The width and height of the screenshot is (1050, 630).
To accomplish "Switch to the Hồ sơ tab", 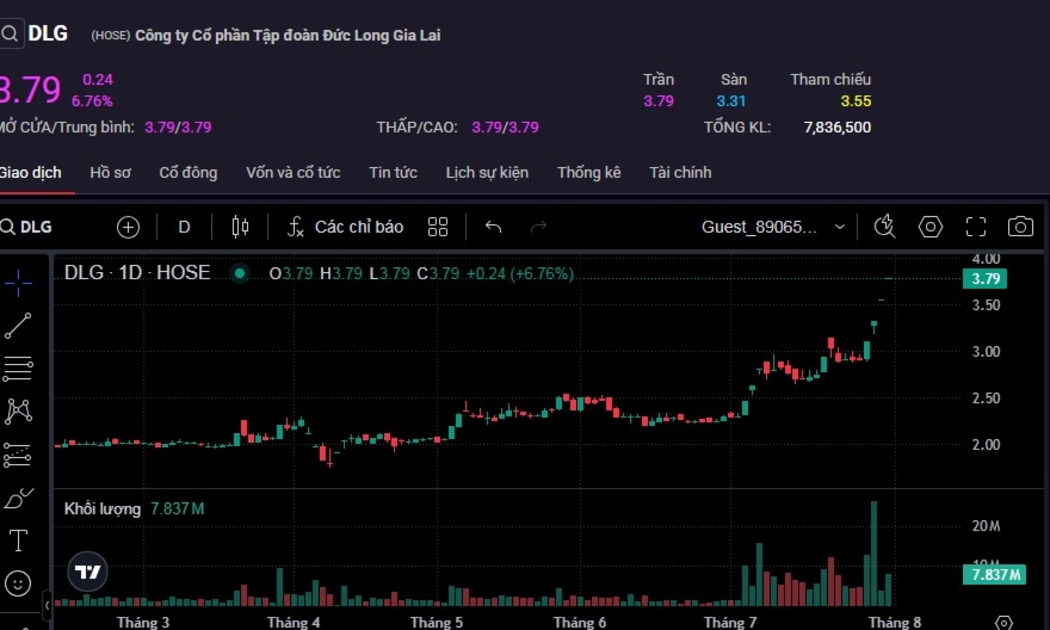I will click(110, 172).
